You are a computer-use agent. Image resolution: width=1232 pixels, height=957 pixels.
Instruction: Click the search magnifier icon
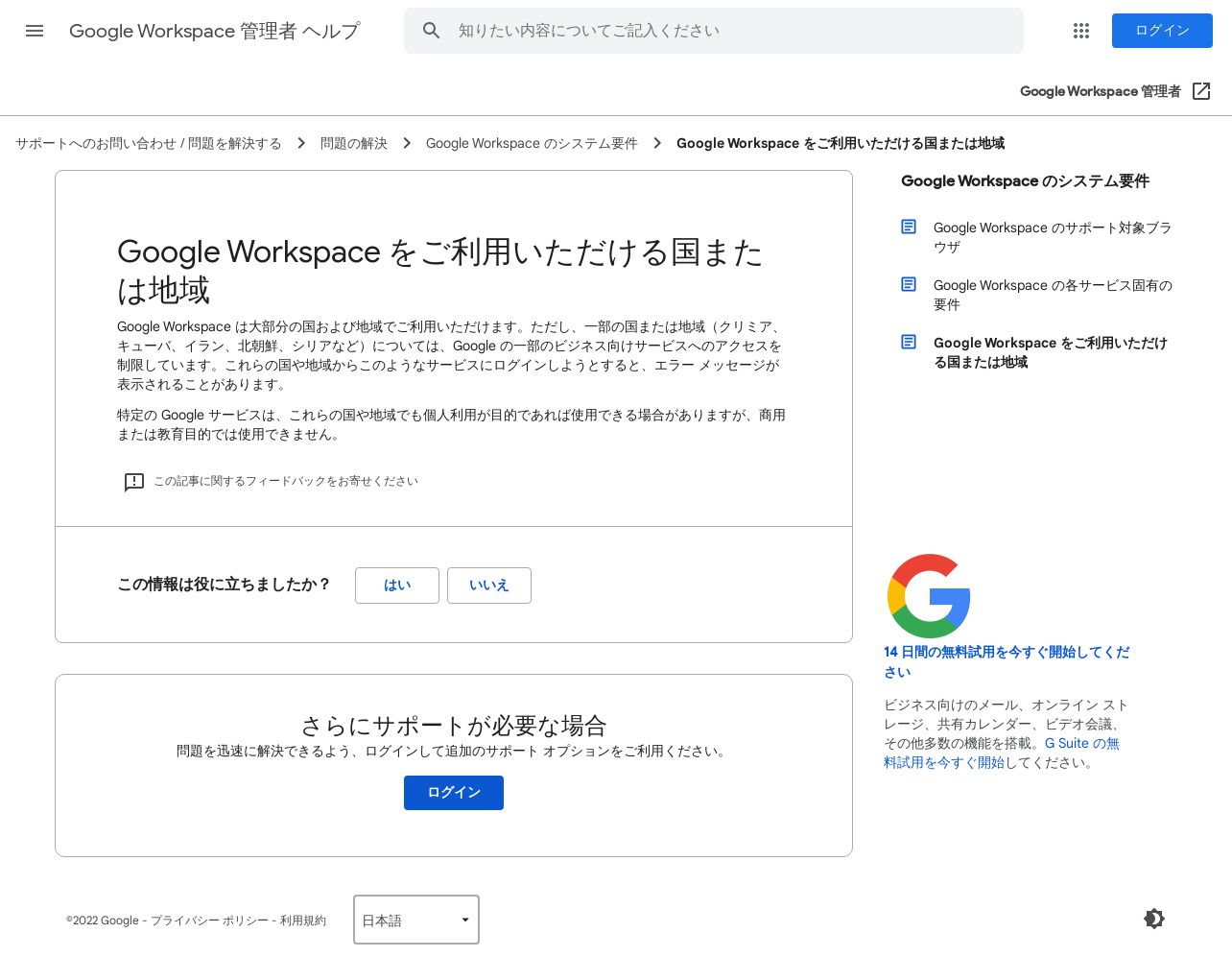(432, 31)
